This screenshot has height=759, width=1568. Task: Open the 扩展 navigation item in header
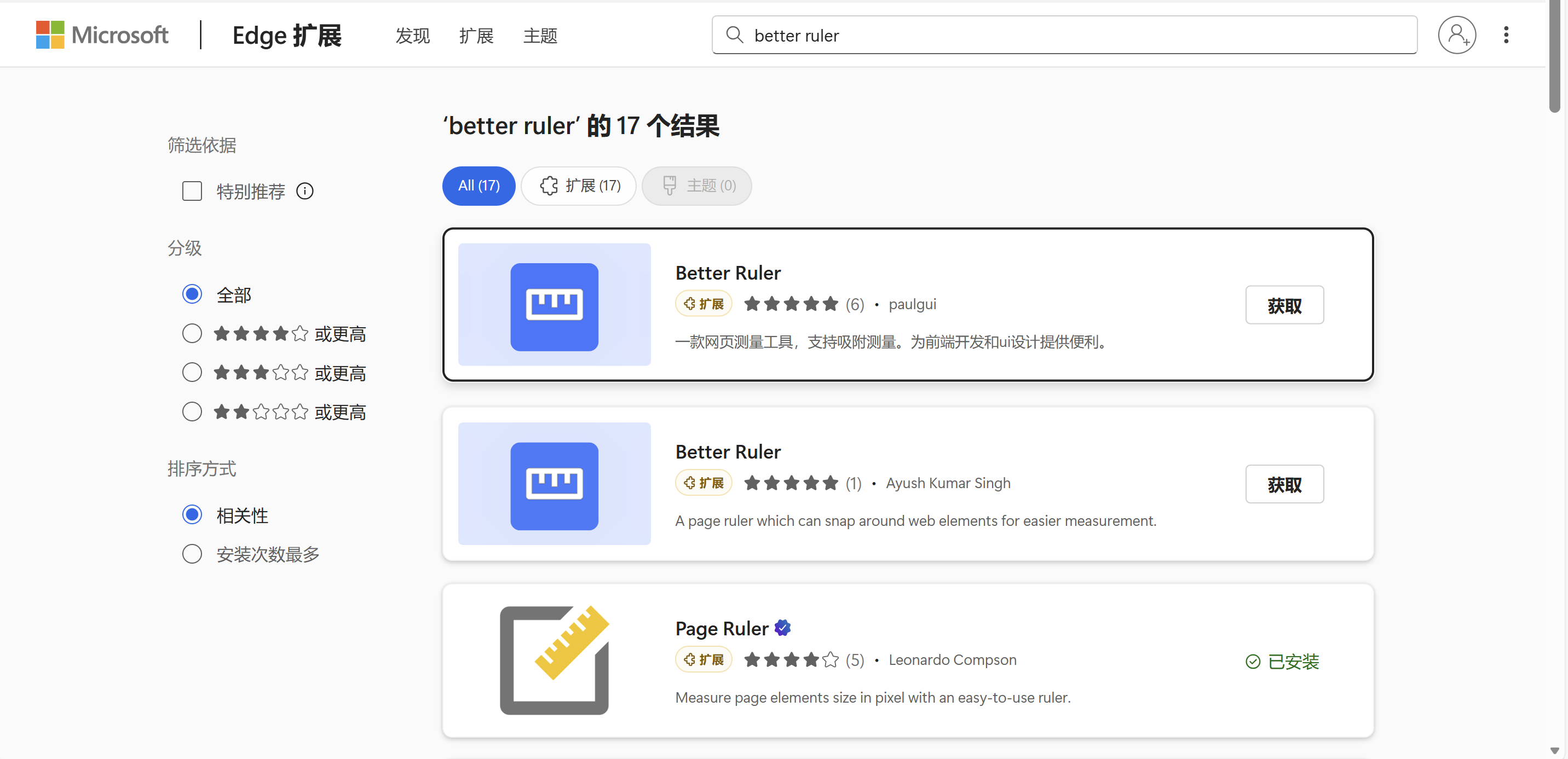pos(476,35)
